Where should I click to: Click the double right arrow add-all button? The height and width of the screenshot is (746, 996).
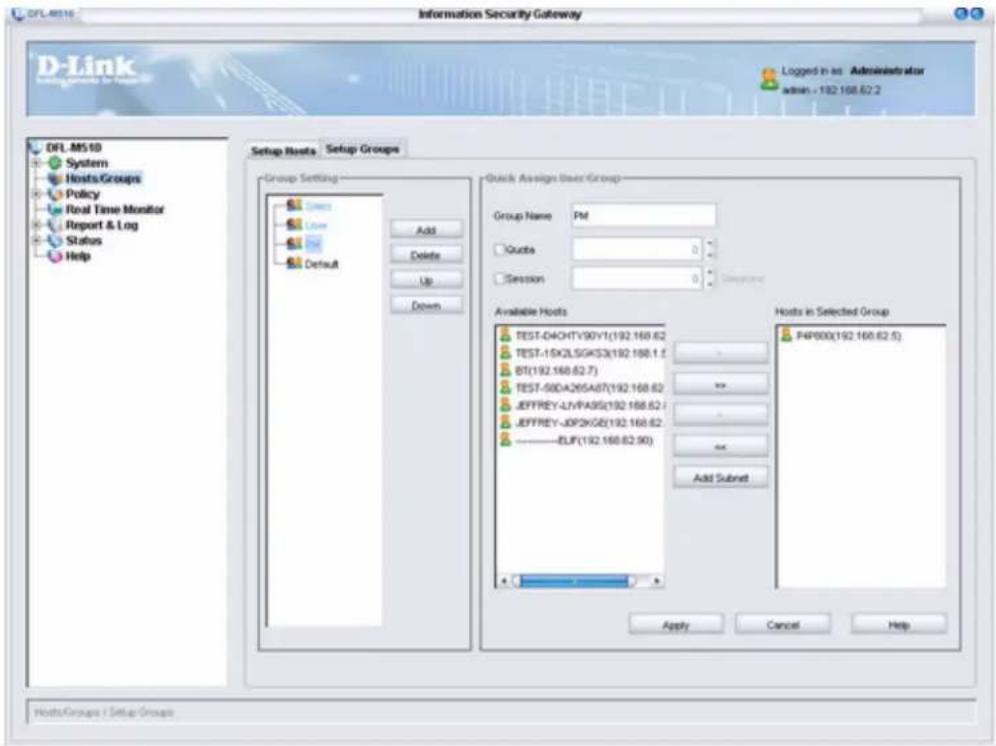click(720, 384)
